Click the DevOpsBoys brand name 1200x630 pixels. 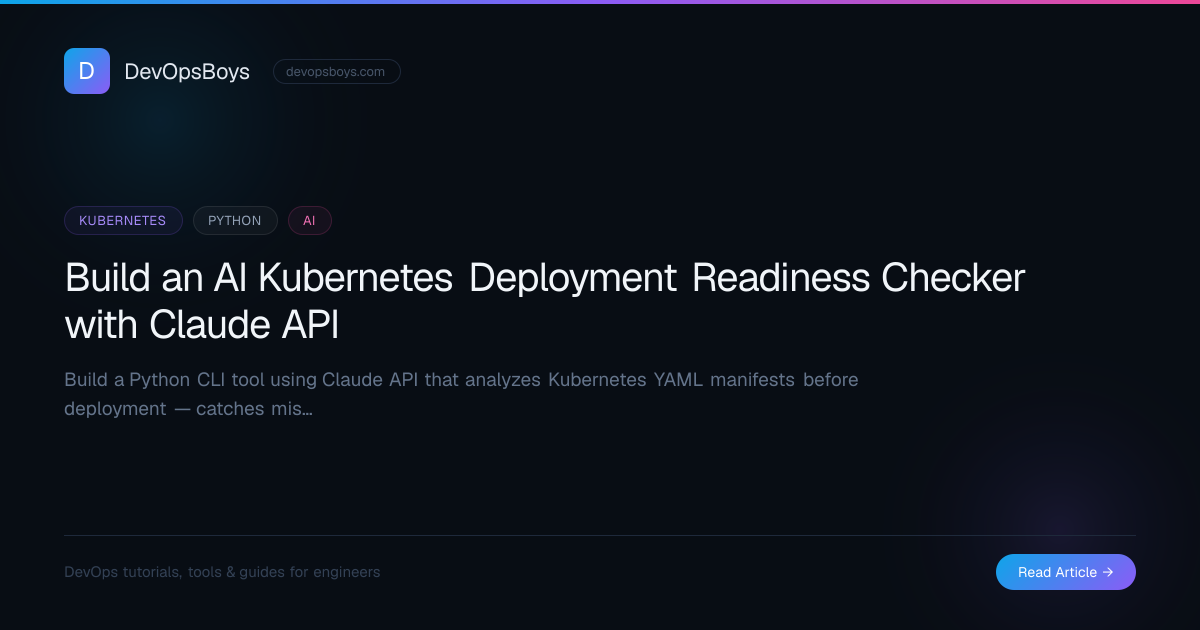click(x=187, y=71)
